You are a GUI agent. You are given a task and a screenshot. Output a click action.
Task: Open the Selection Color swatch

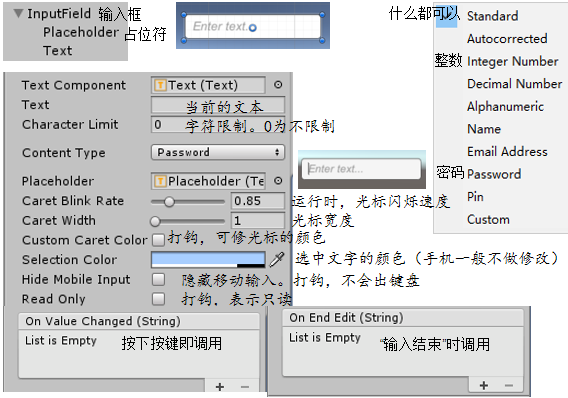(208, 260)
